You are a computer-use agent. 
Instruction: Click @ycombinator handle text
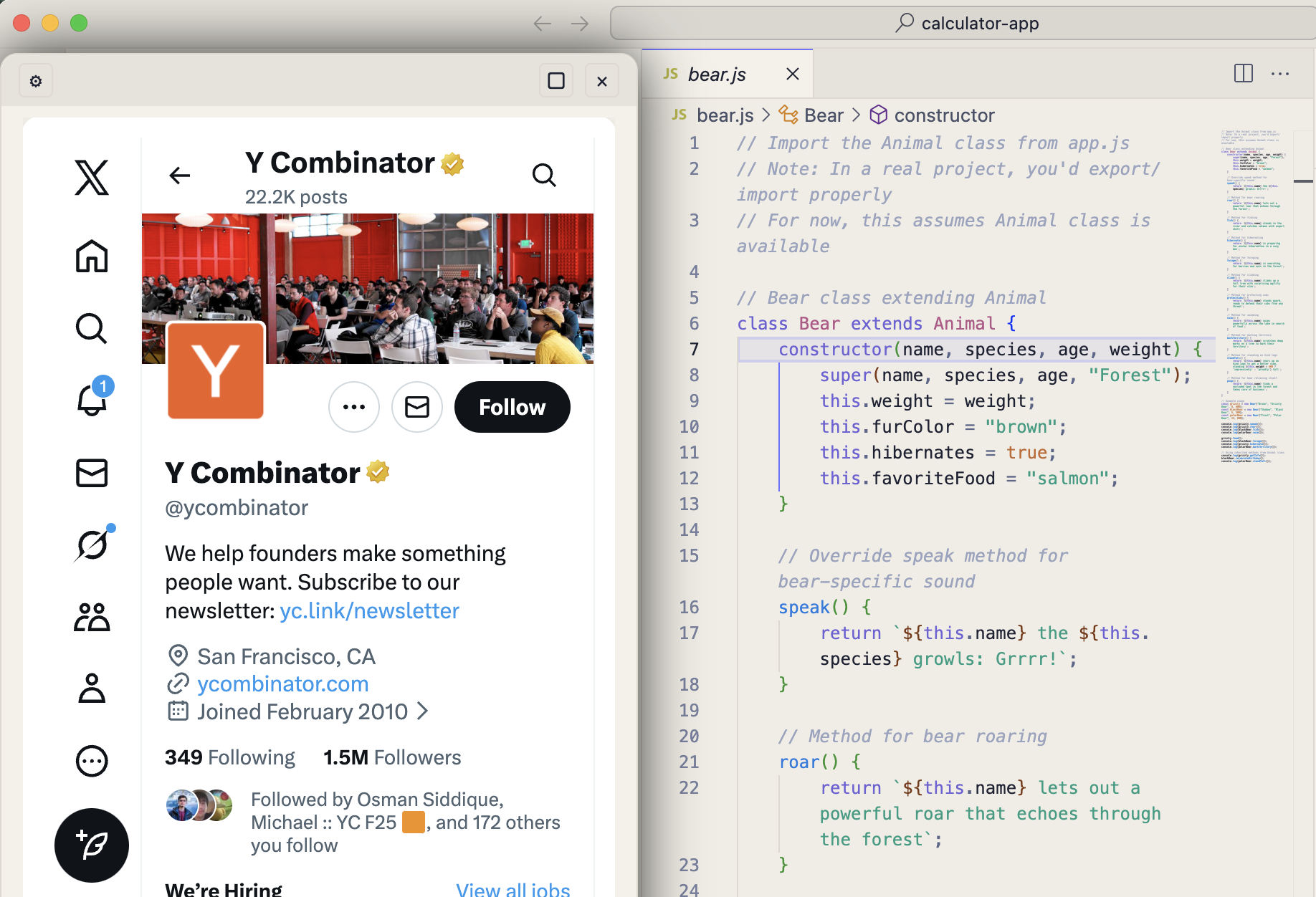[237, 508]
